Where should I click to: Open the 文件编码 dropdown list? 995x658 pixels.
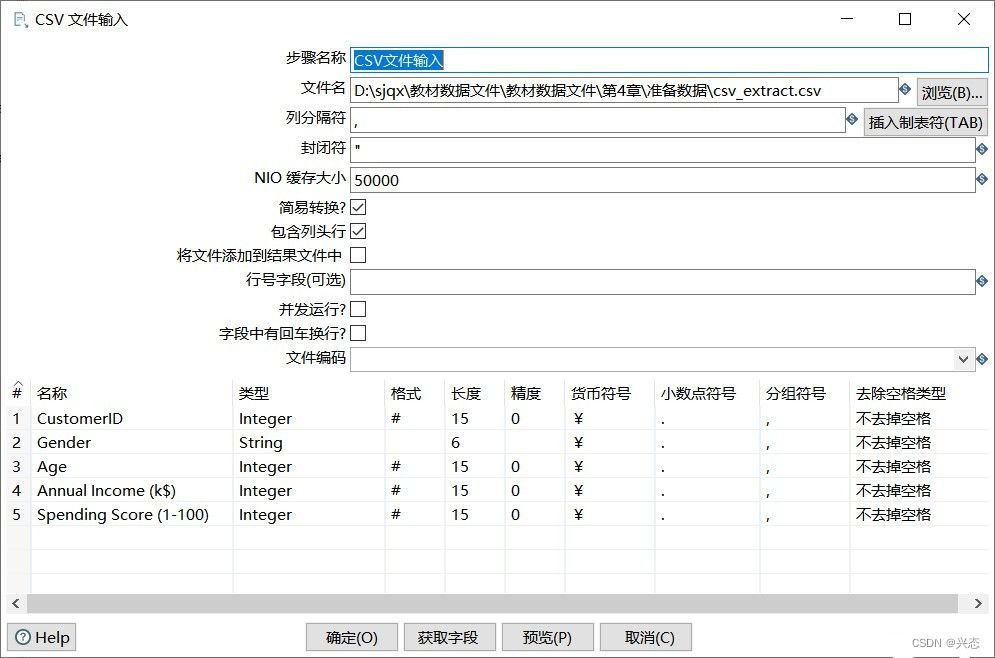pos(963,359)
